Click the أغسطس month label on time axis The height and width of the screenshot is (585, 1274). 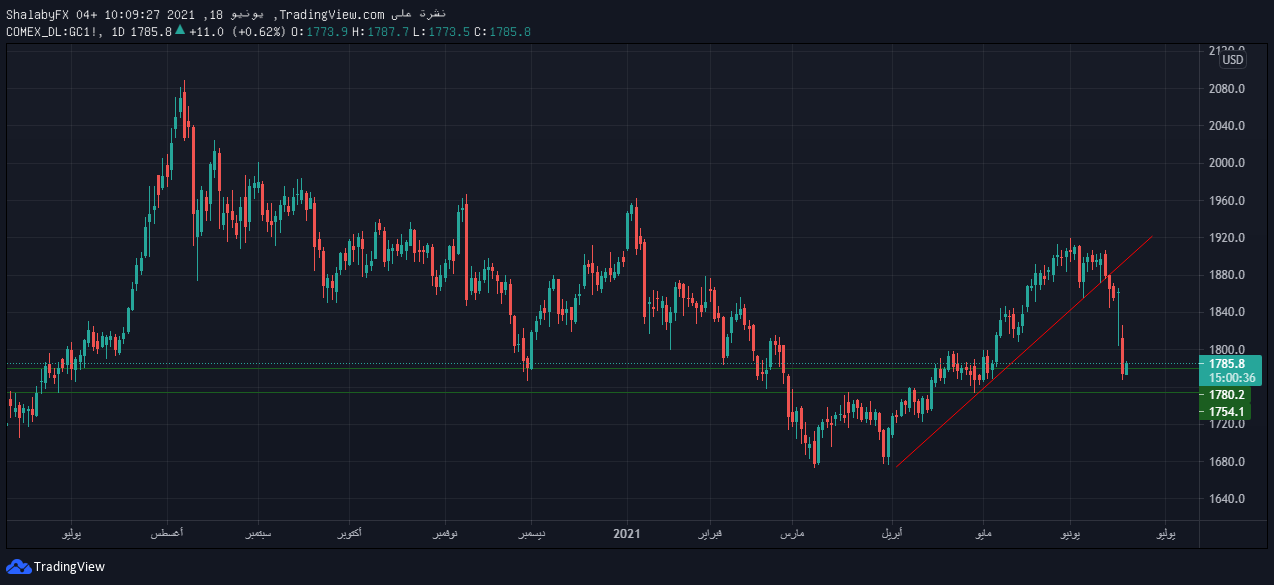166,535
